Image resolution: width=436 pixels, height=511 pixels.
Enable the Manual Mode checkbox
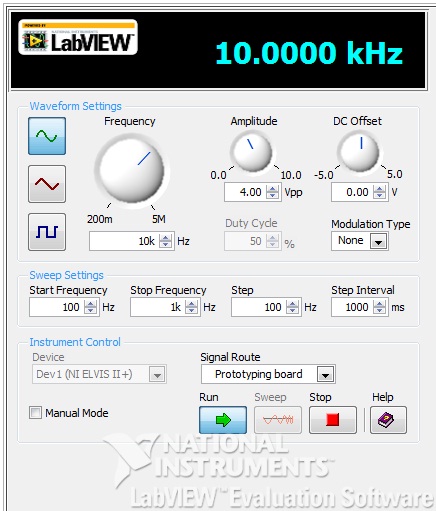point(35,413)
